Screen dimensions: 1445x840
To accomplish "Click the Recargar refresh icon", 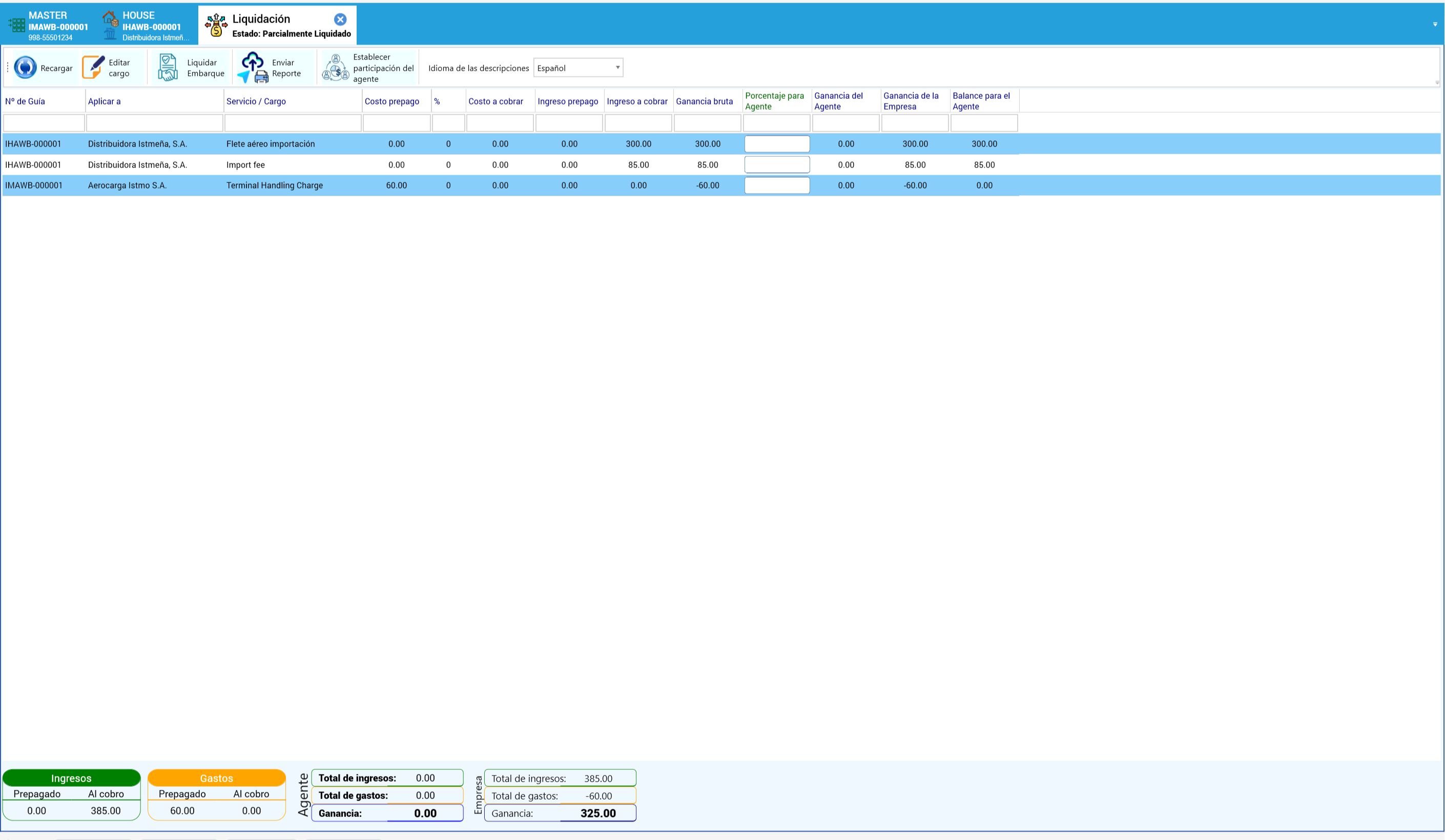I will pos(25,68).
